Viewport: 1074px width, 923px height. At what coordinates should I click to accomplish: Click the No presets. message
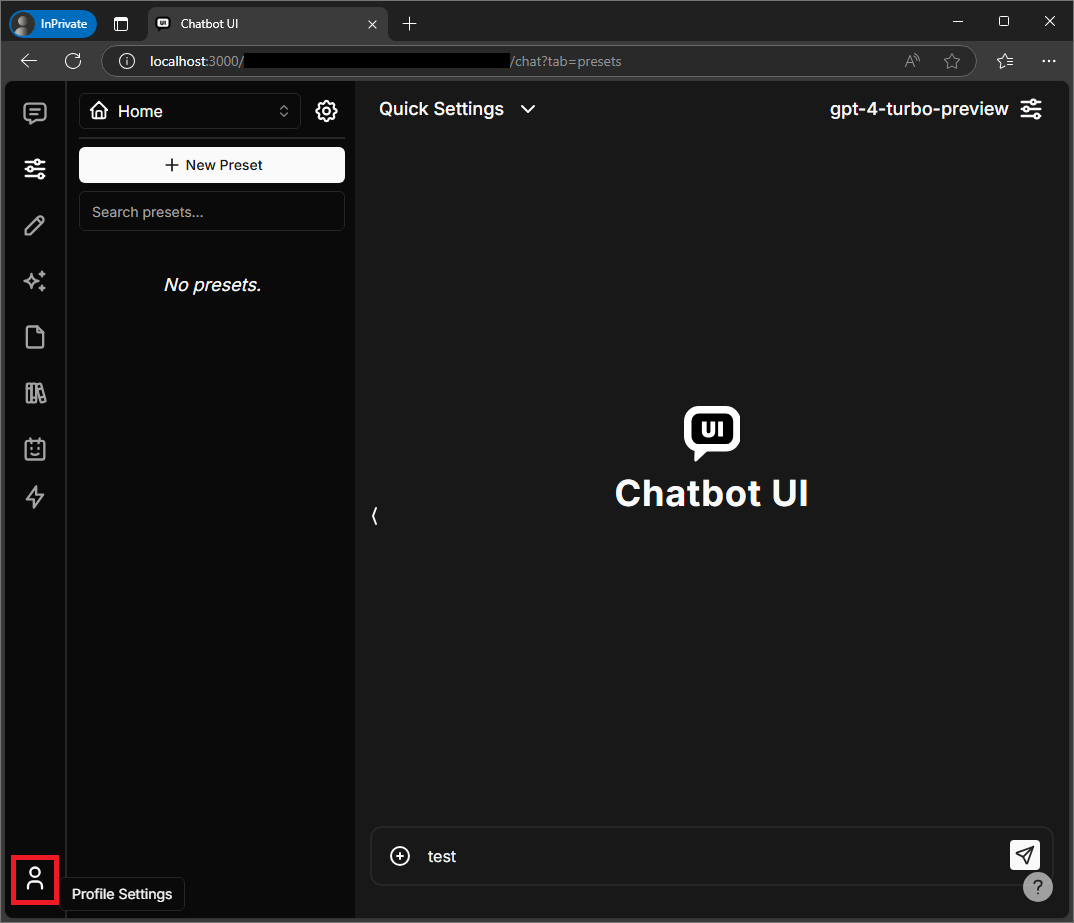[212, 285]
